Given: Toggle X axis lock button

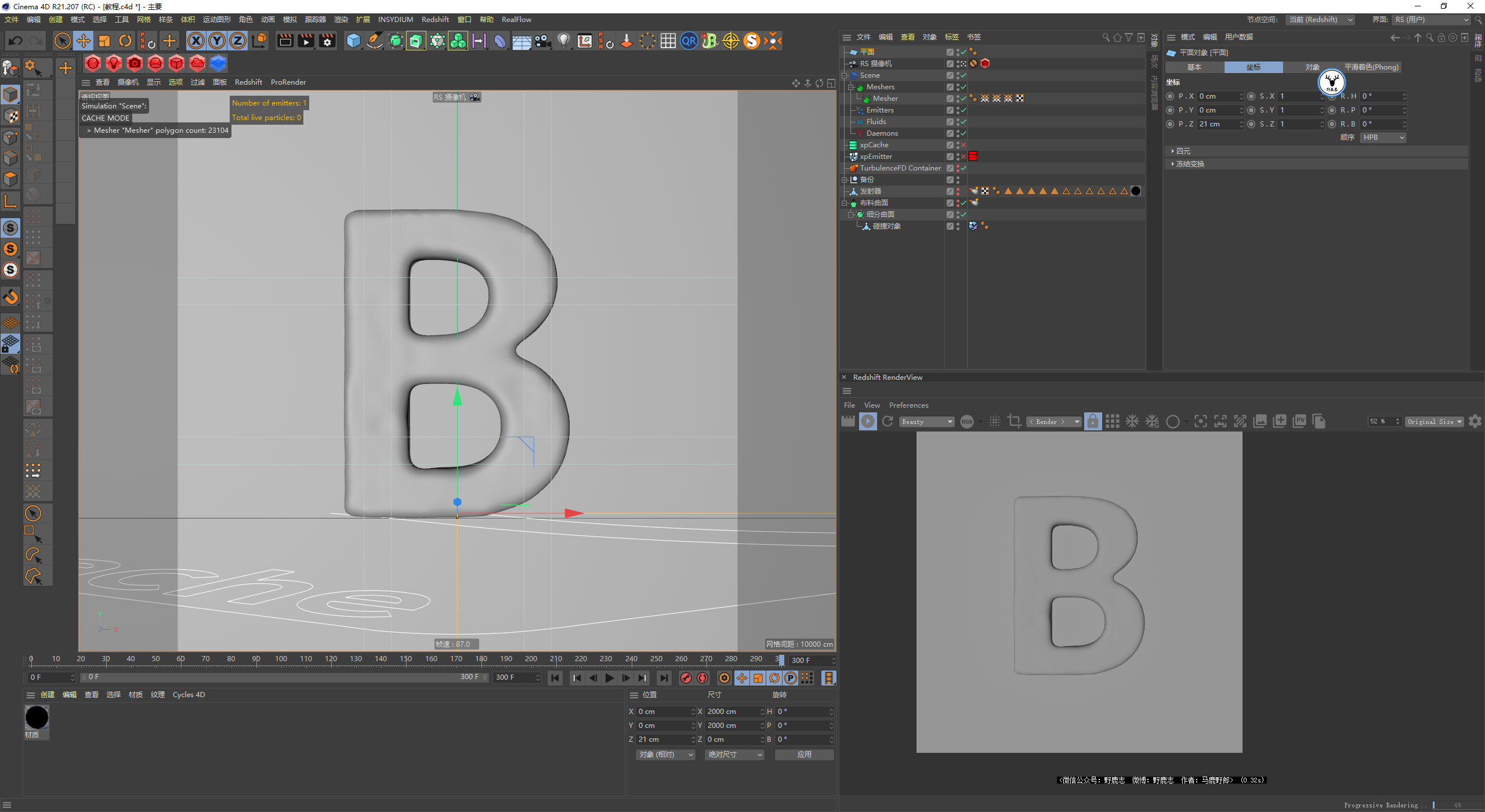Looking at the screenshot, I should [196, 41].
